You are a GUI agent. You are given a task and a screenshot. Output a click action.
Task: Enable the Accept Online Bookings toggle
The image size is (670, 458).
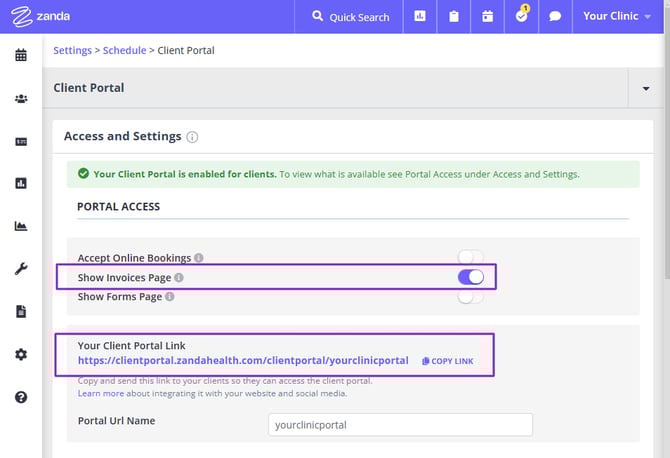tap(470, 258)
